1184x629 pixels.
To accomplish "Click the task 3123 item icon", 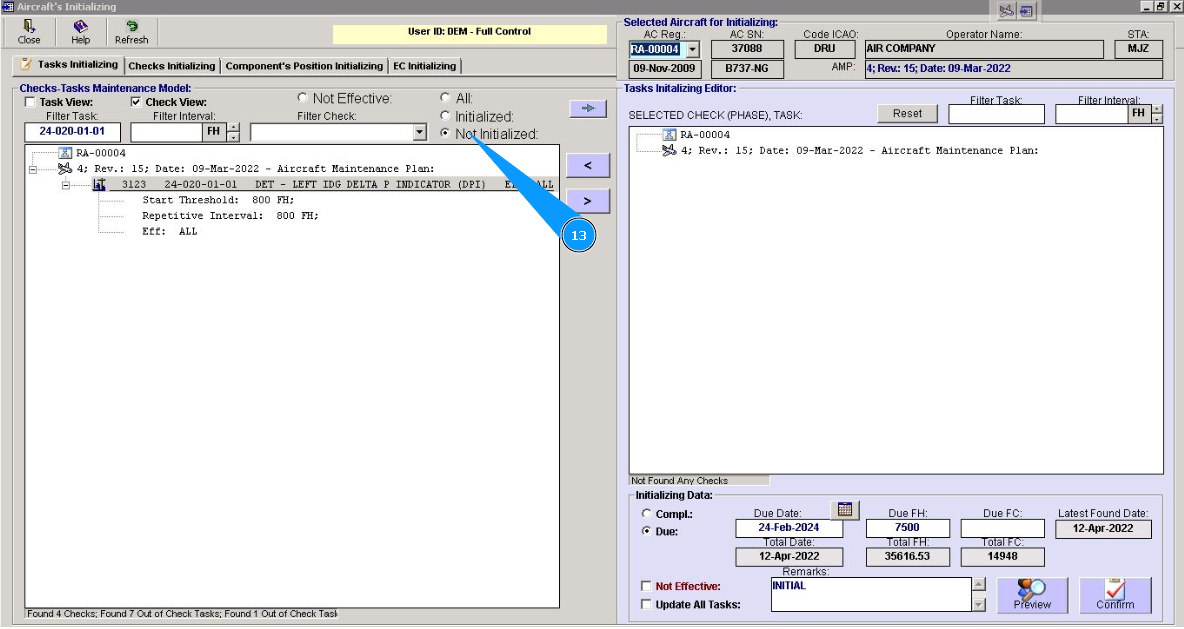I will pos(99,184).
